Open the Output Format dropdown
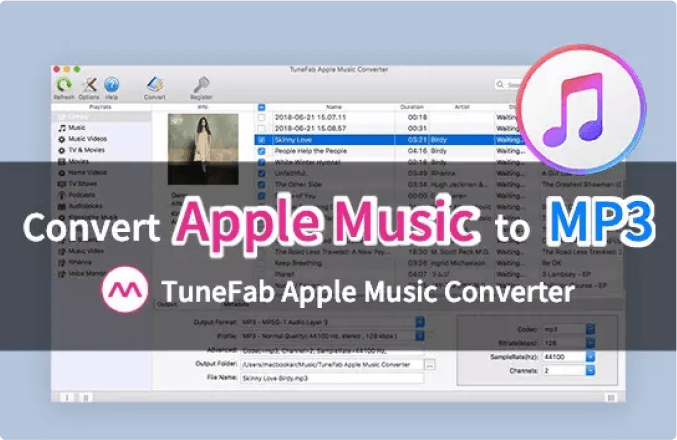Image resolution: width=677 pixels, height=440 pixels. [420, 322]
